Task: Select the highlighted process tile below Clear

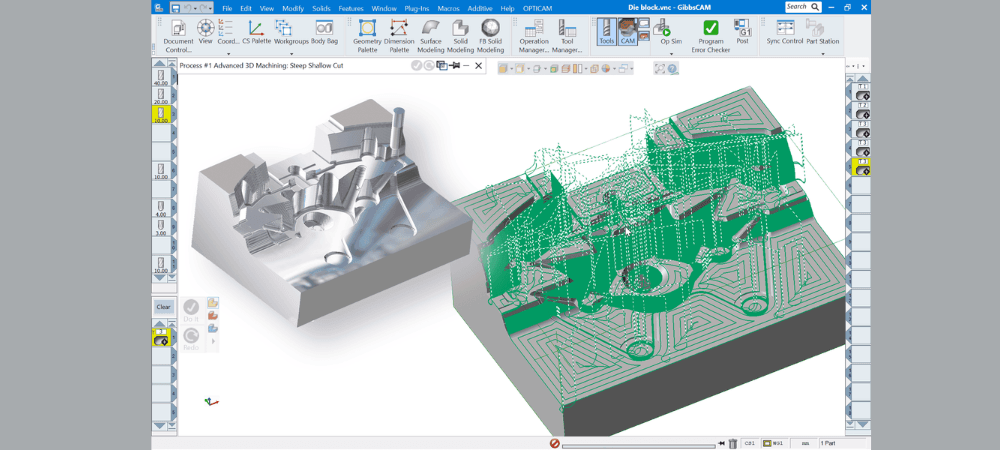Action: coord(161,337)
